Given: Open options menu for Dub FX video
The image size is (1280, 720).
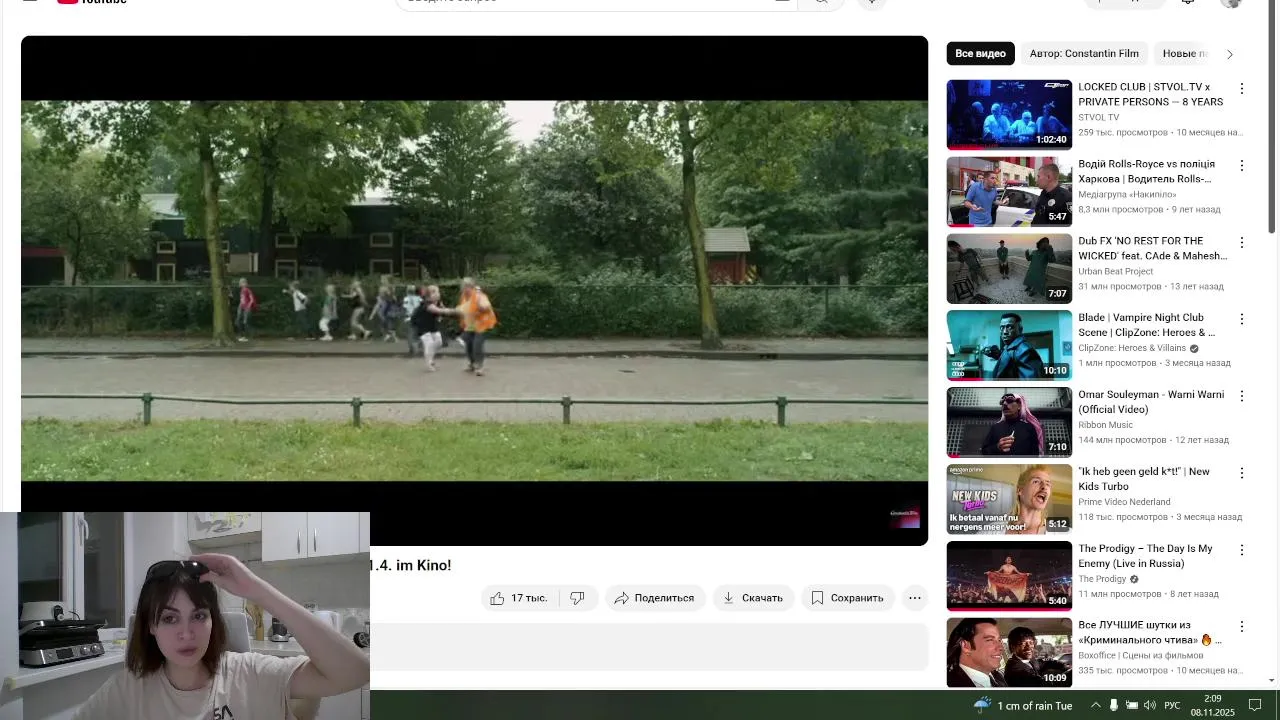Looking at the screenshot, I should [1241, 243].
